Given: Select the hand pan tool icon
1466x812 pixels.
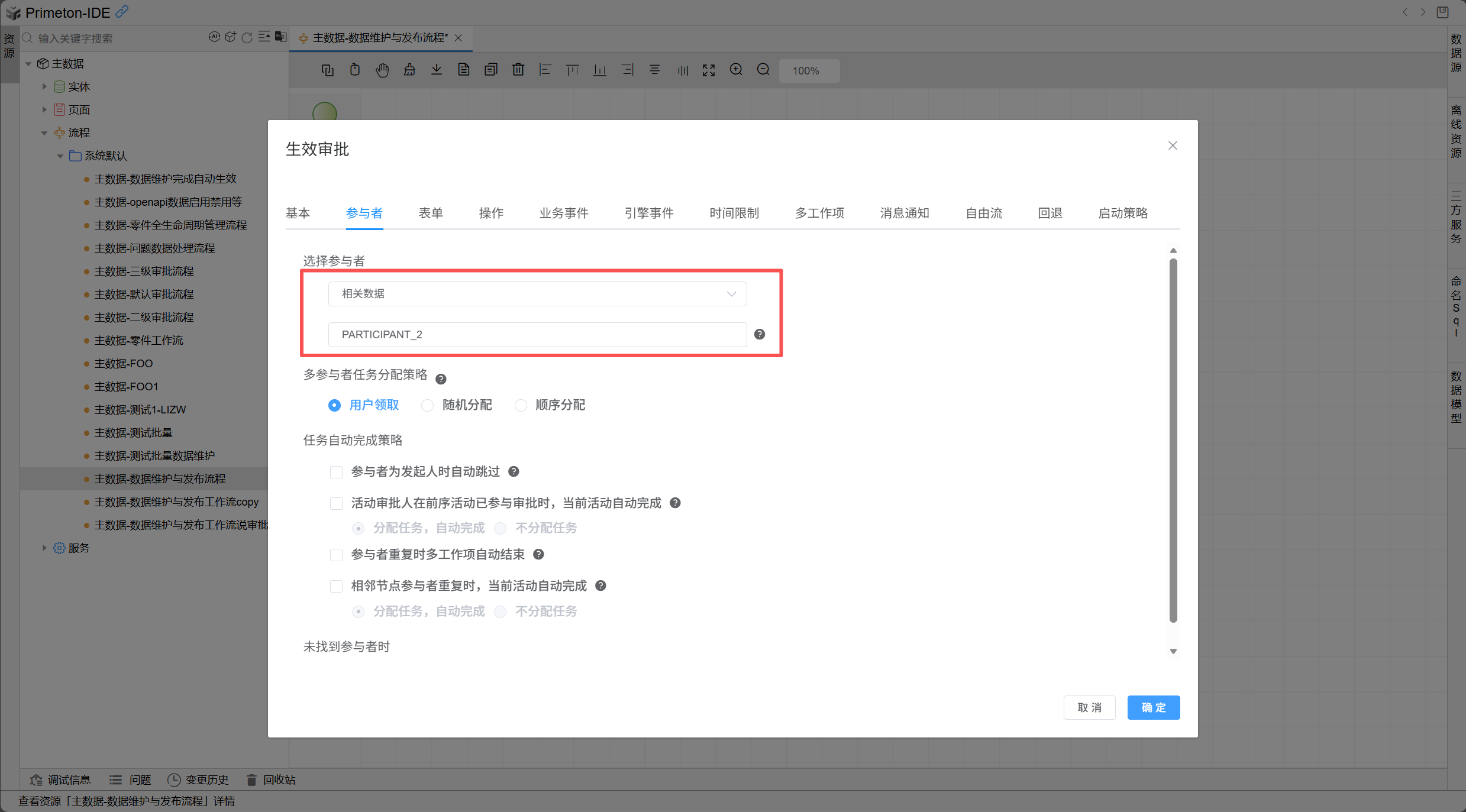Looking at the screenshot, I should click(x=382, y=70).
